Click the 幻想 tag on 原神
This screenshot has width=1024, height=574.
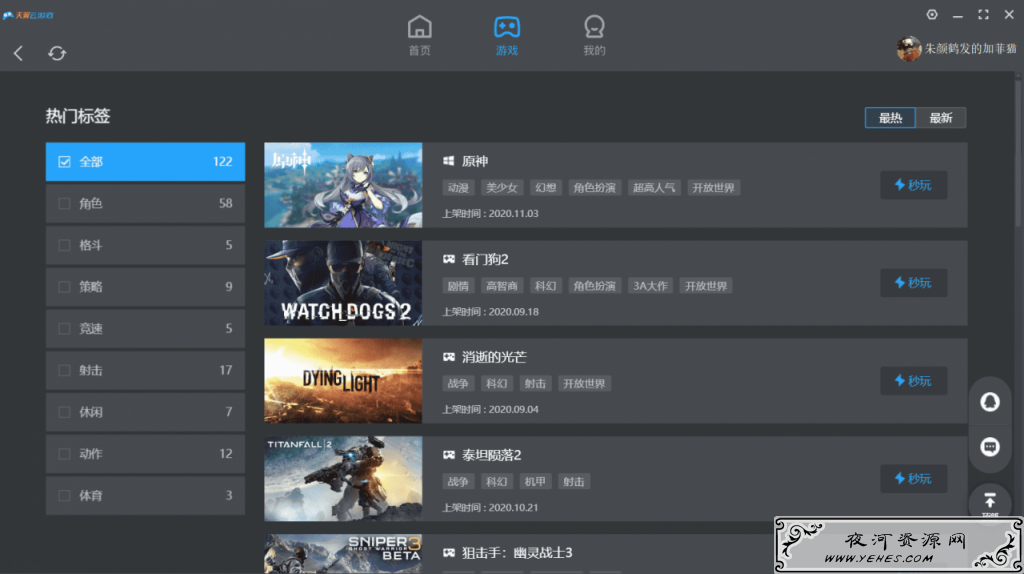click(545, 188)
